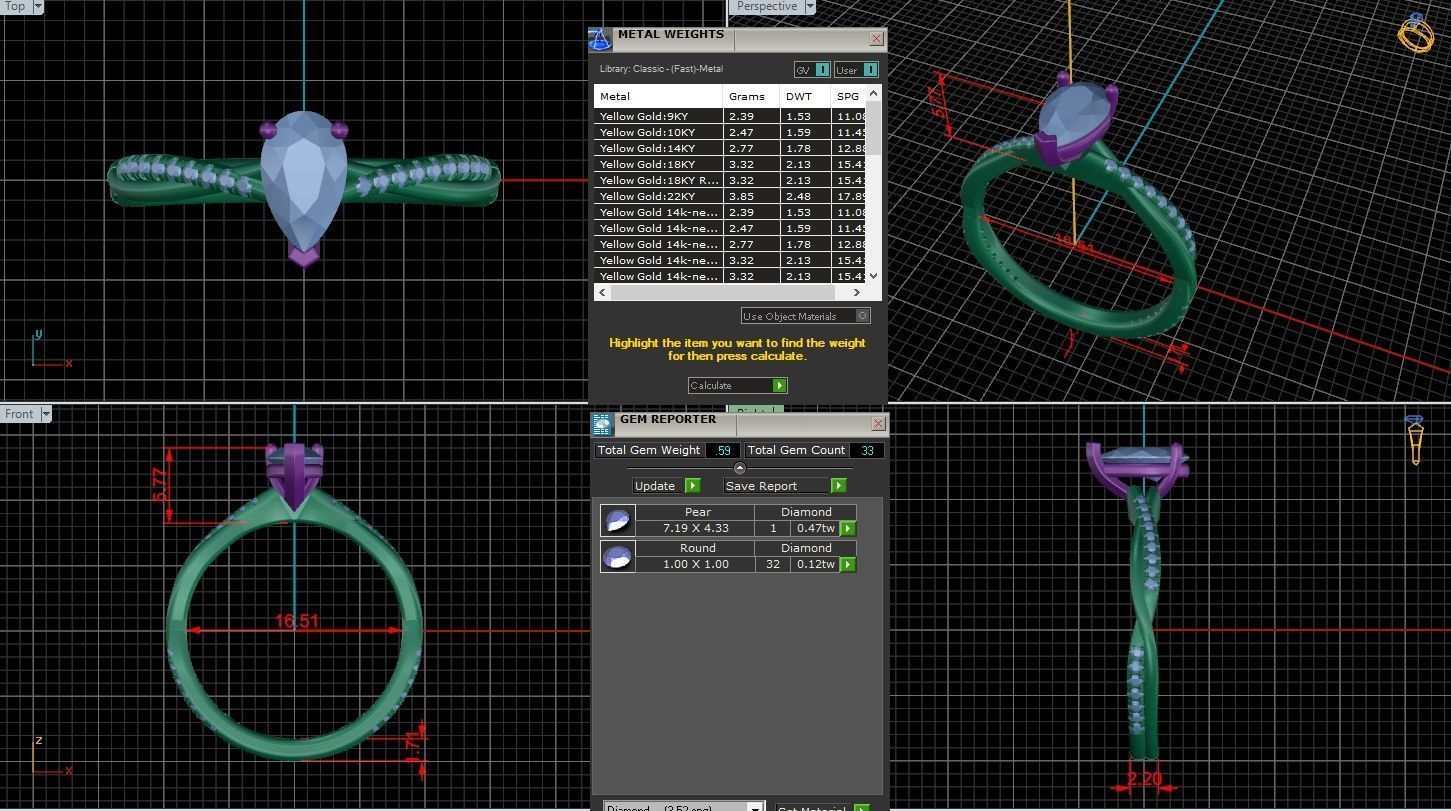Screen dimensions: 1451x811
Task: Click the 16.51 dimension in Front view
Action: pyautogui.click(x=297, y=621)
